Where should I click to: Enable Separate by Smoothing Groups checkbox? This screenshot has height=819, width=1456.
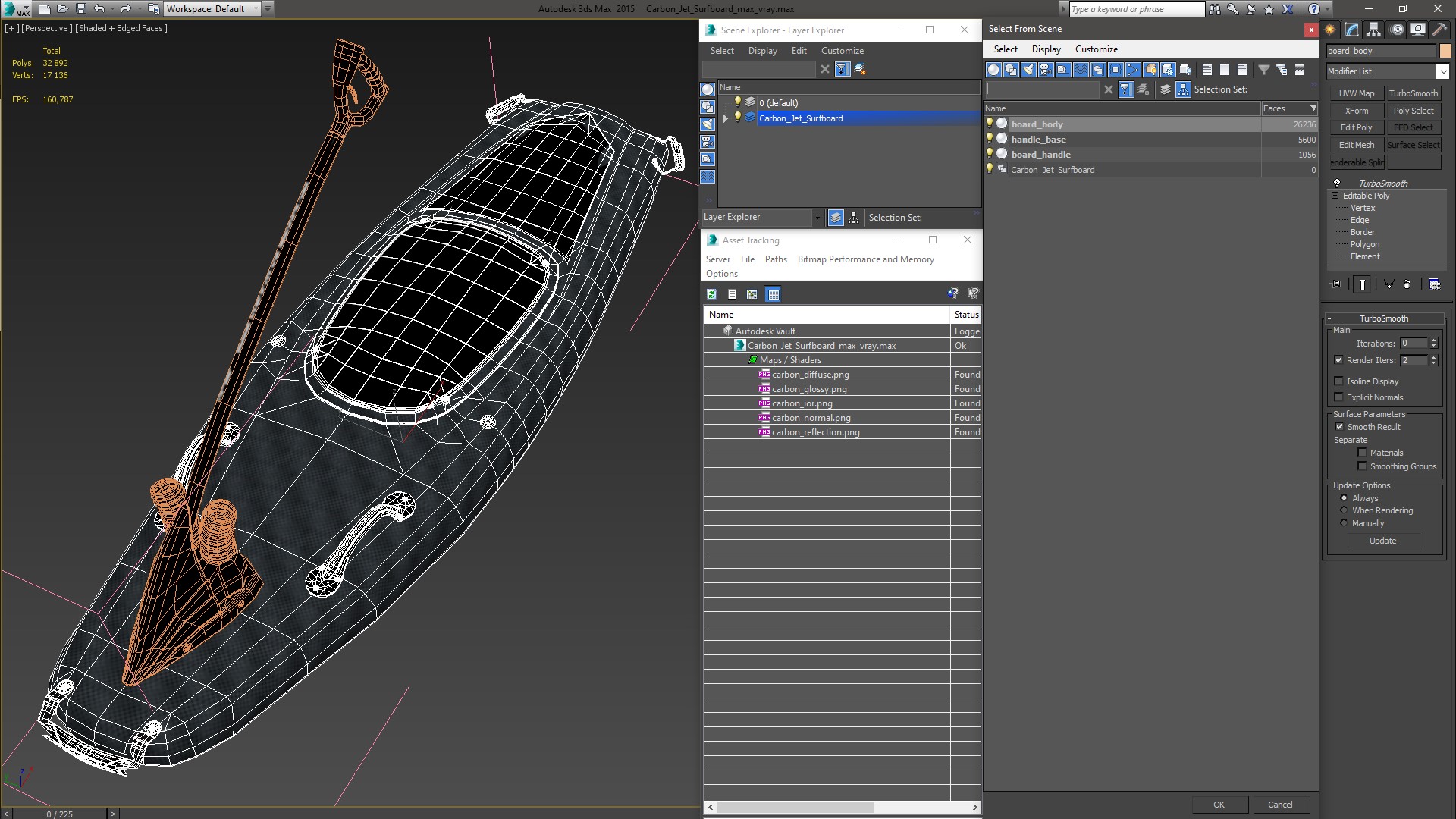[x=1362, y=466]
